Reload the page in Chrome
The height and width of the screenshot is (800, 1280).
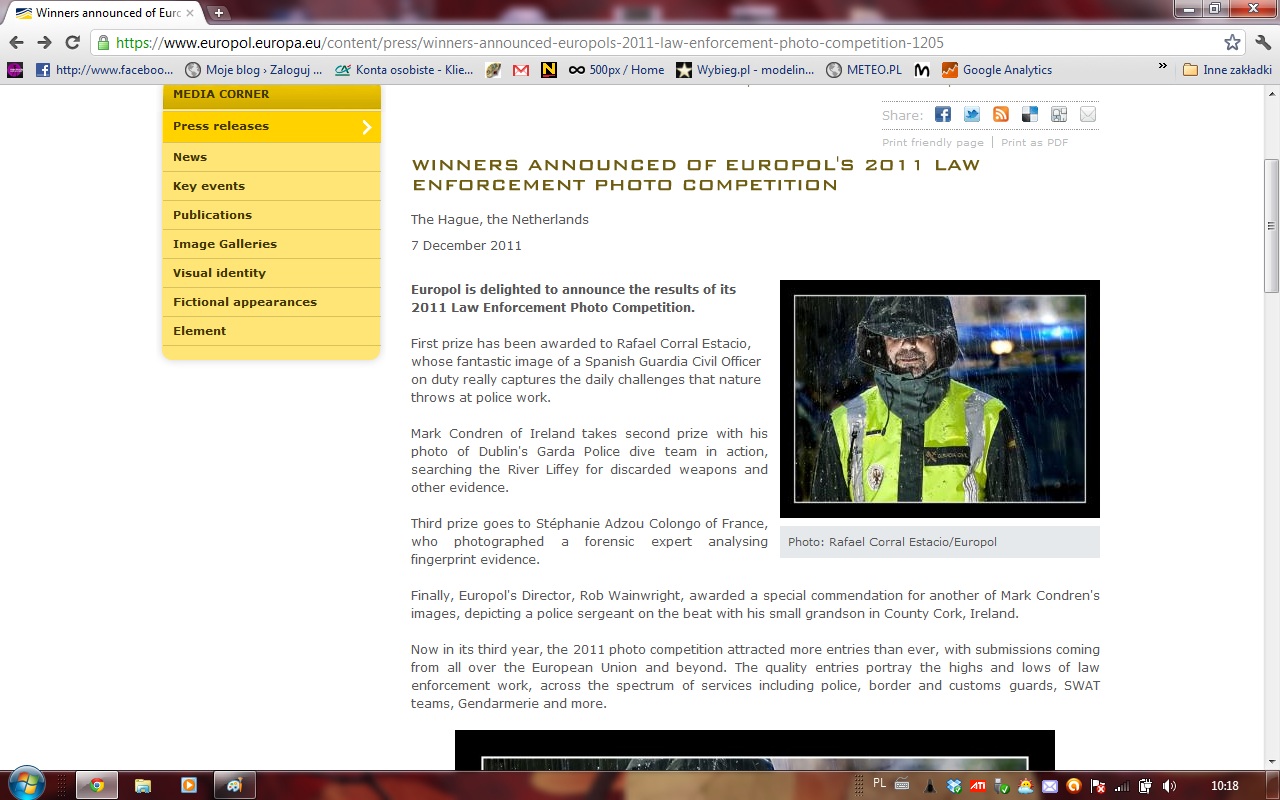point(72,43)
